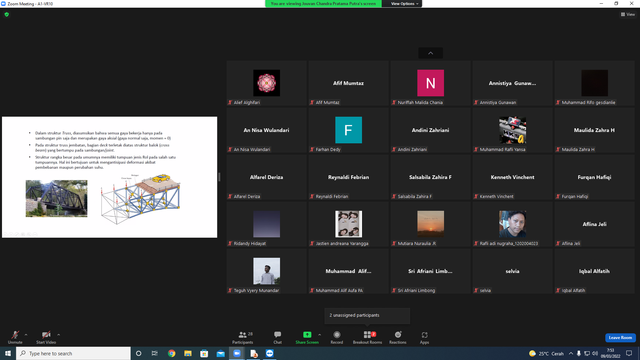Open the View Options dropdown
This screenshot has width=640, height=360.
click(x=404, y=4)
